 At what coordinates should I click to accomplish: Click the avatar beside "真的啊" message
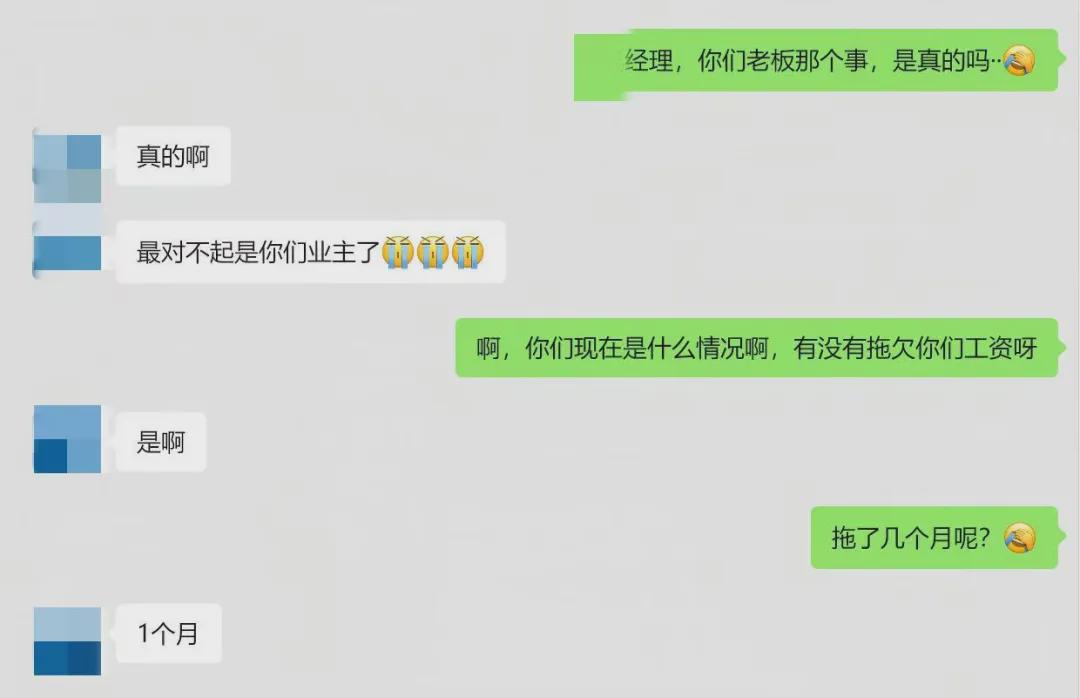coord(68,169)
